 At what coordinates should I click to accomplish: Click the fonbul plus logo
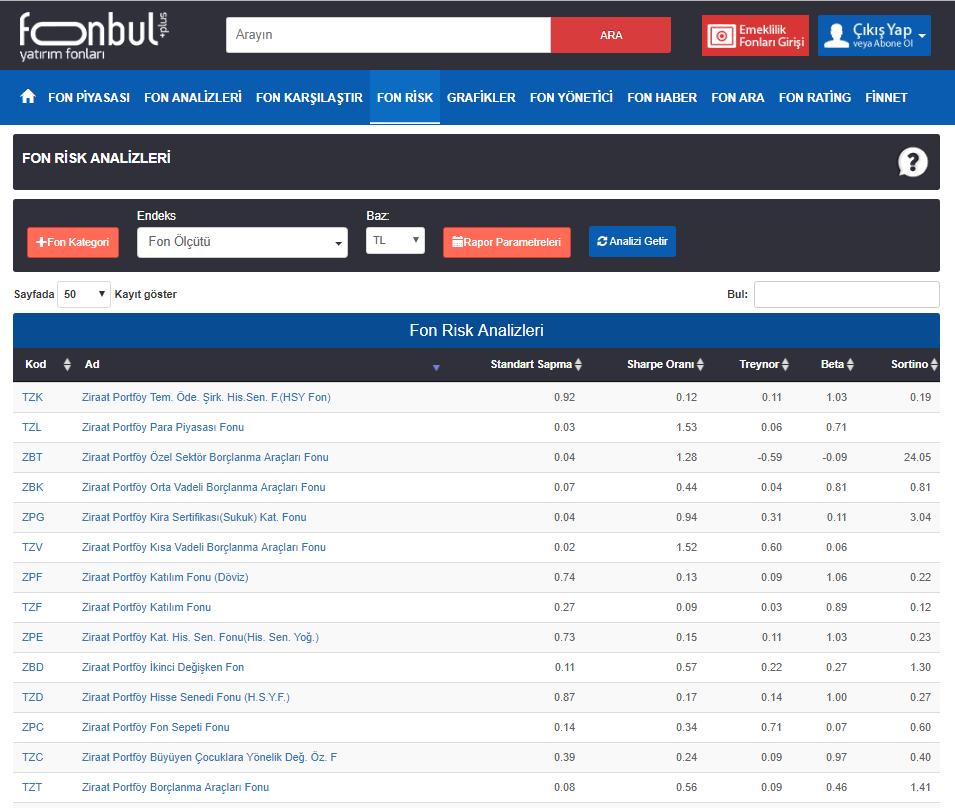94,36
